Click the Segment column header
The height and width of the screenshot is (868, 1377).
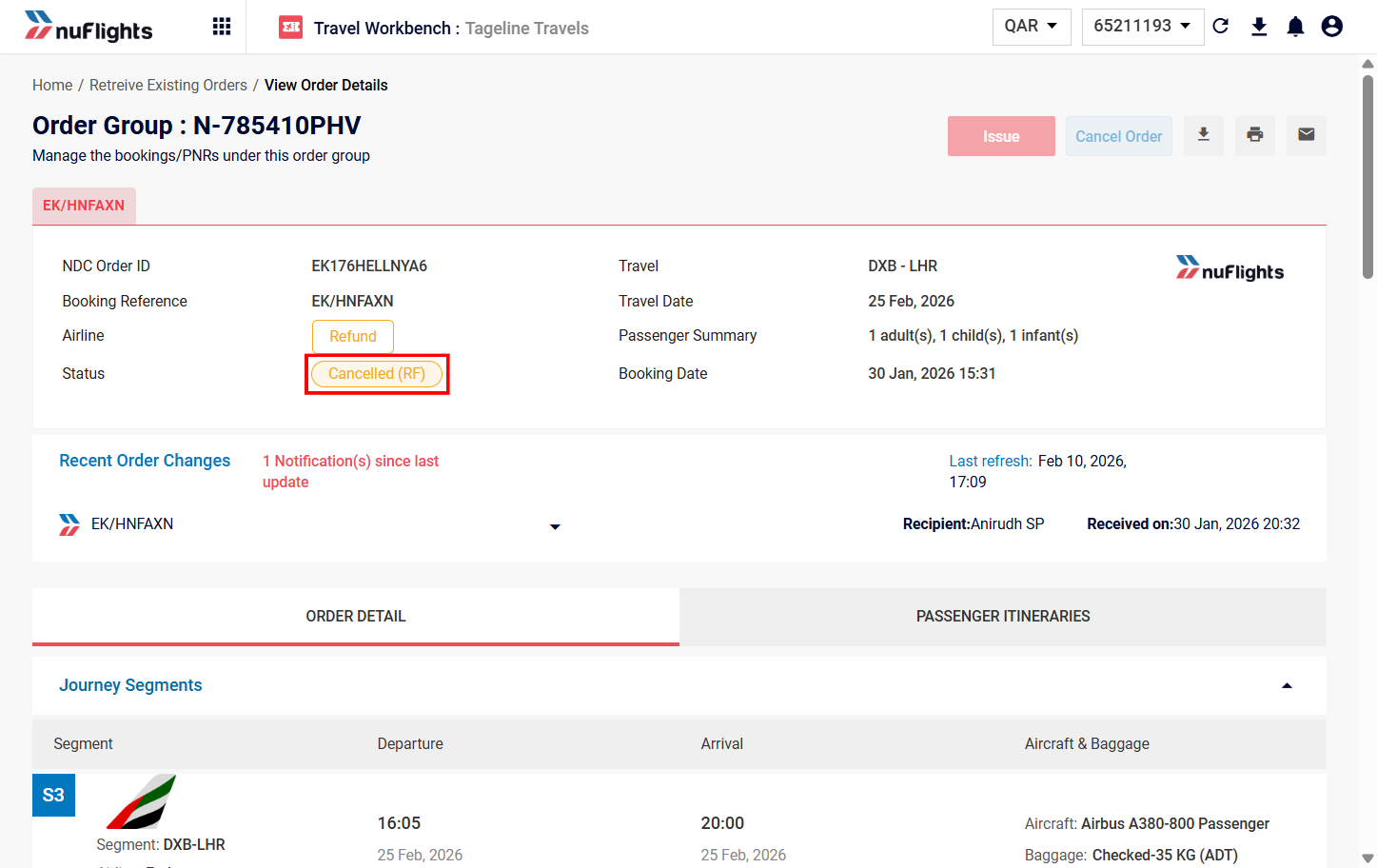[x=83, y=744]
